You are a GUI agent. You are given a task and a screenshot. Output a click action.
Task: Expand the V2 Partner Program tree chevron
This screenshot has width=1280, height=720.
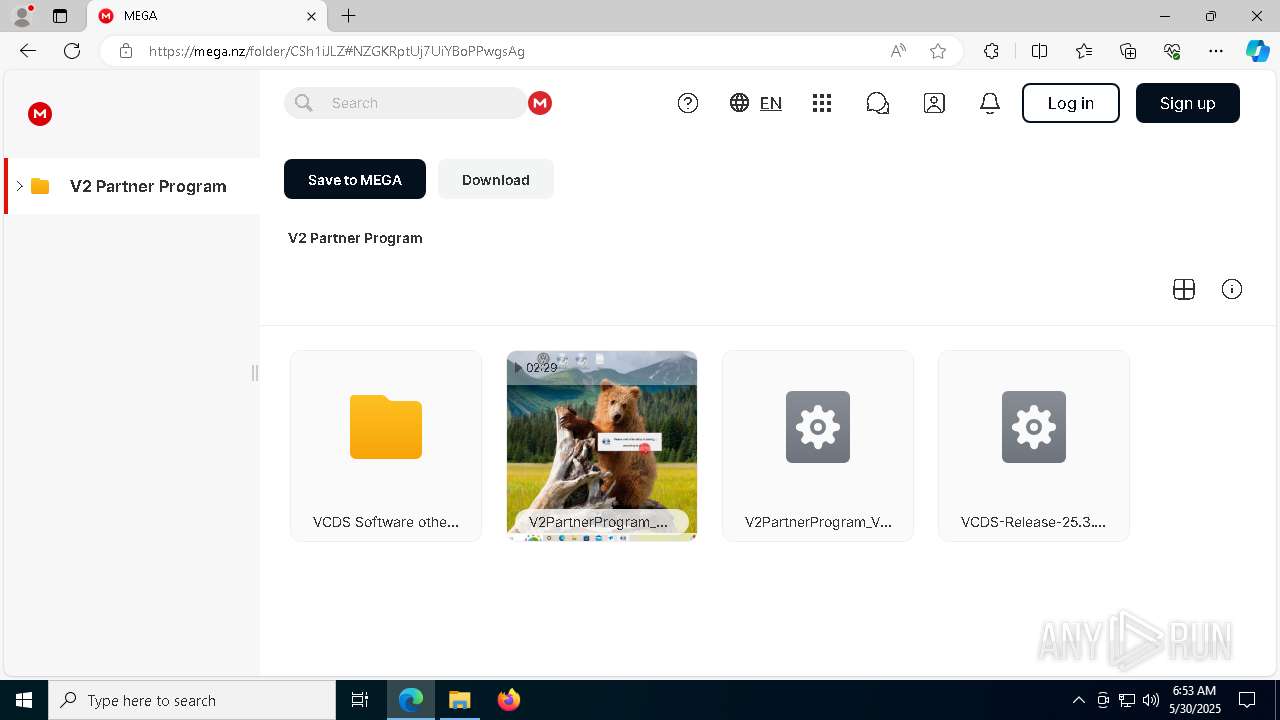point(19,186)
